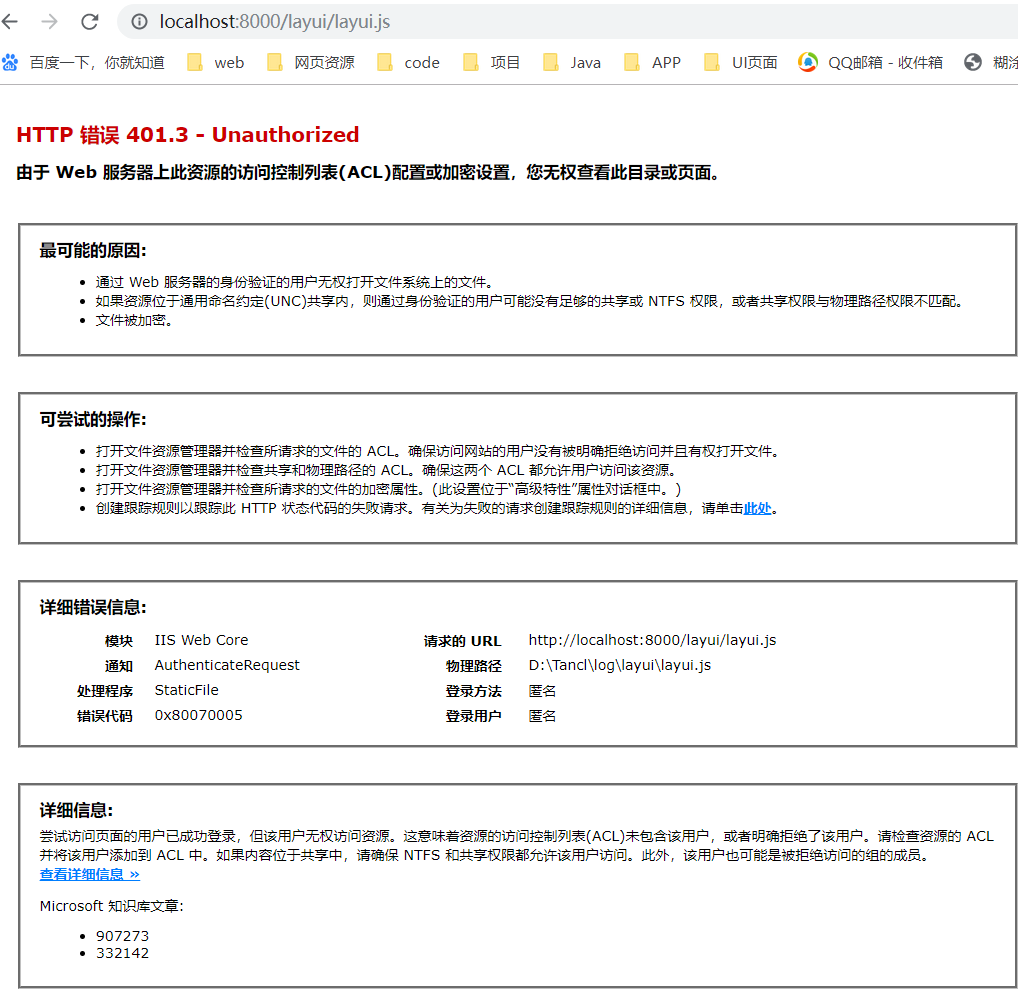Click the globe icon beside the 糊涂 bookmark

pyautogui.click(x=972, y=62)
